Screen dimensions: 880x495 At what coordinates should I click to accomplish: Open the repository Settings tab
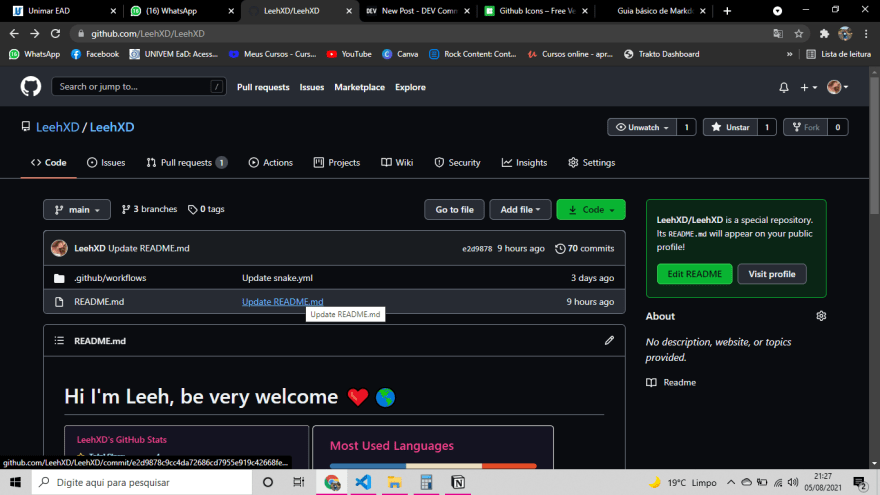pyautogui.click(x=592, y=163)
